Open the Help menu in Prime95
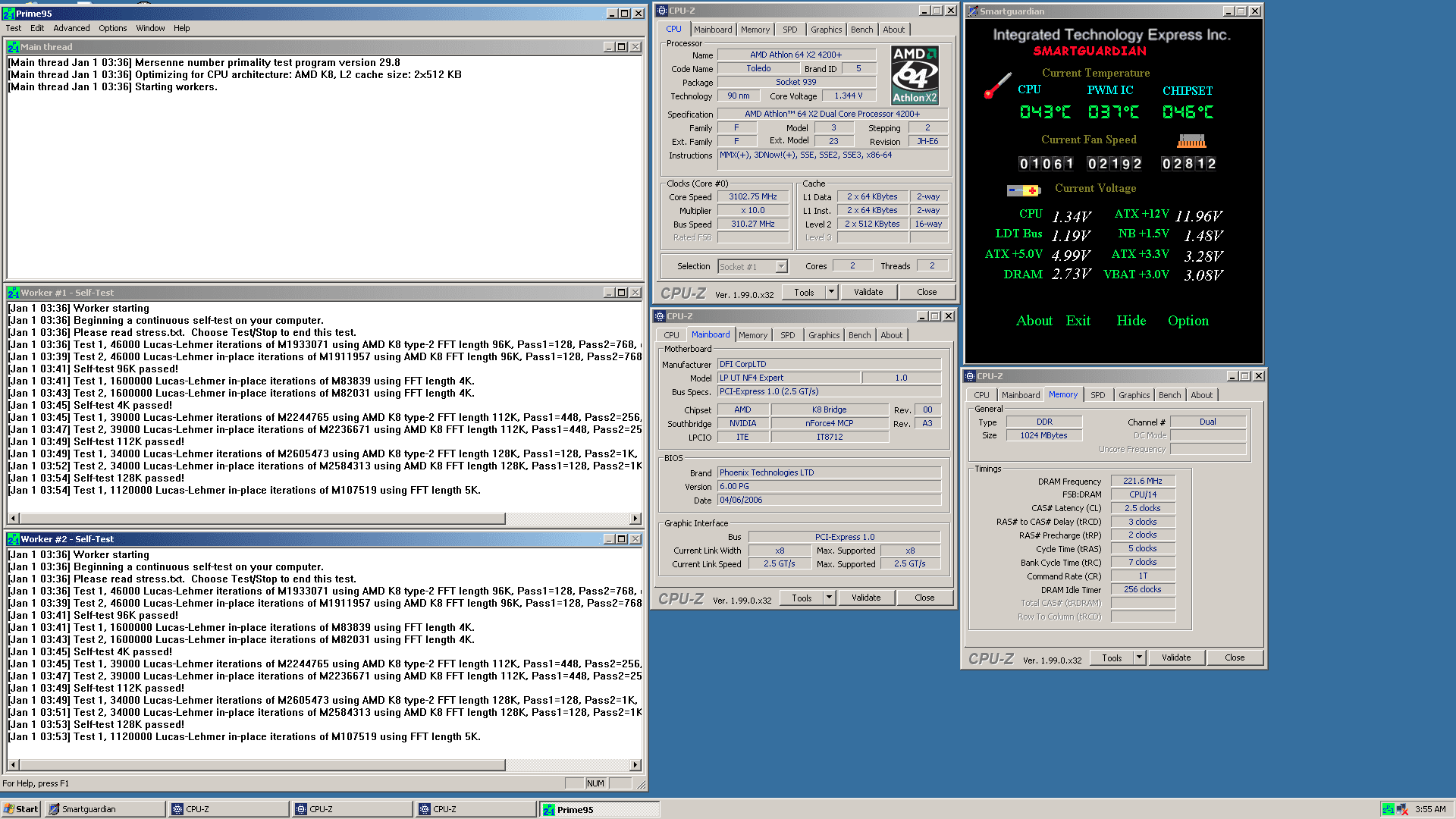The width and height of the screenshot is (1456, 819). point(182,28)
